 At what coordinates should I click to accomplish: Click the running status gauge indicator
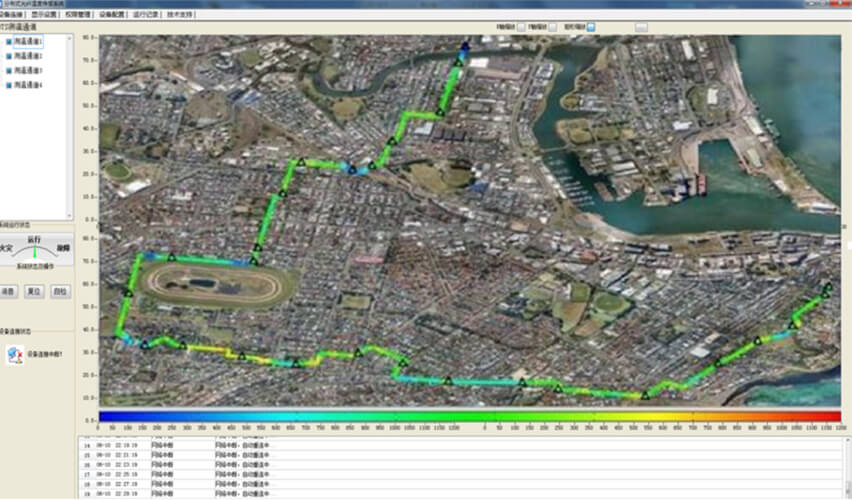pos(35,249)
